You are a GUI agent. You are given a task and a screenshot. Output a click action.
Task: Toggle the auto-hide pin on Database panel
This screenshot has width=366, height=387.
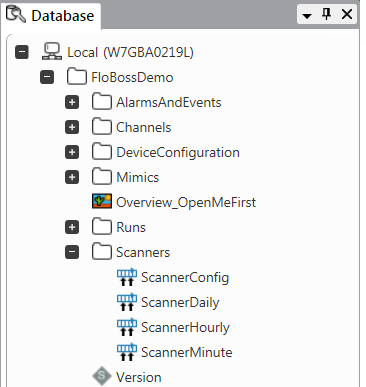click(x=326, y=14)
